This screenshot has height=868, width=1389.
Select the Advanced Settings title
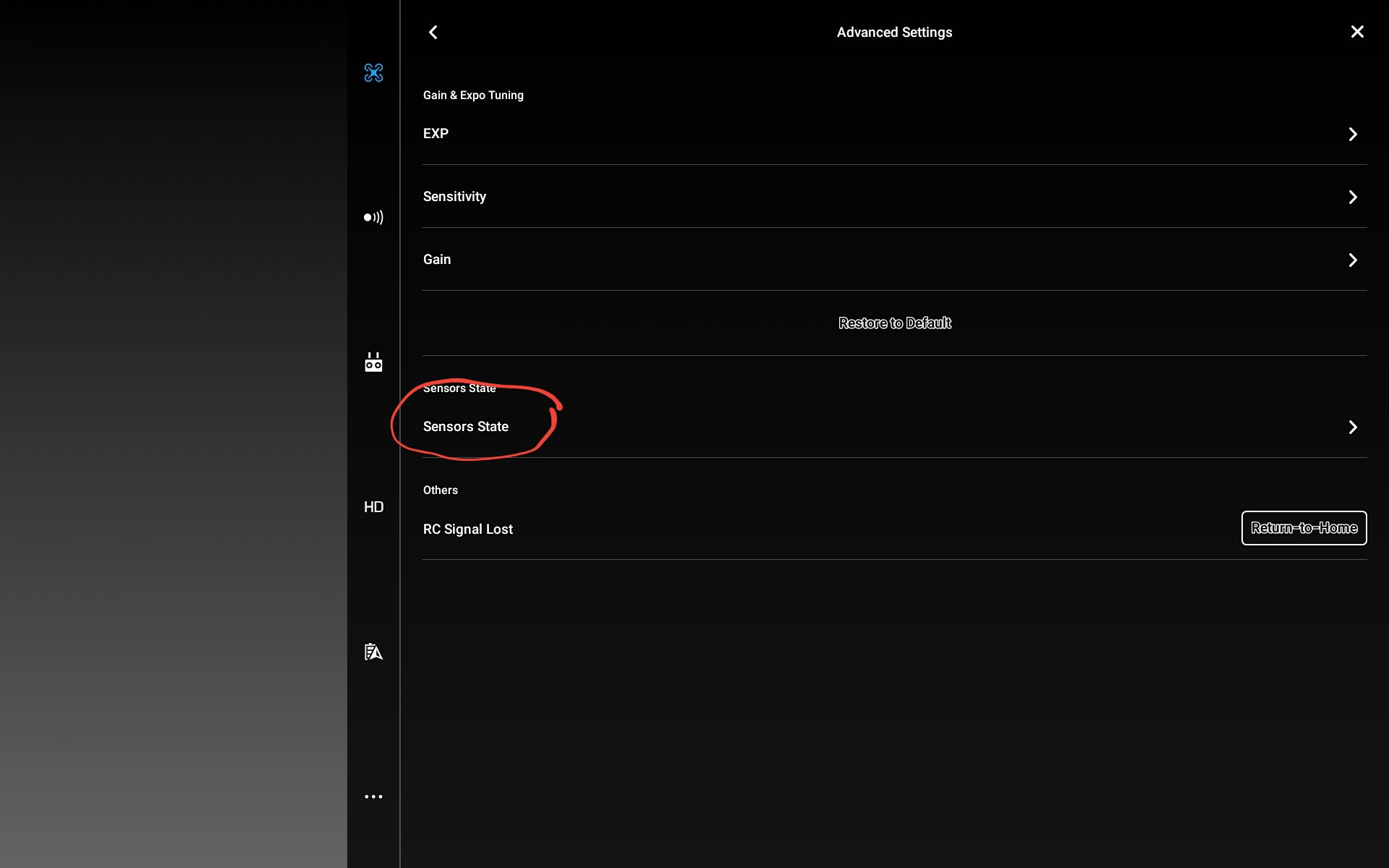click(895, 33)
